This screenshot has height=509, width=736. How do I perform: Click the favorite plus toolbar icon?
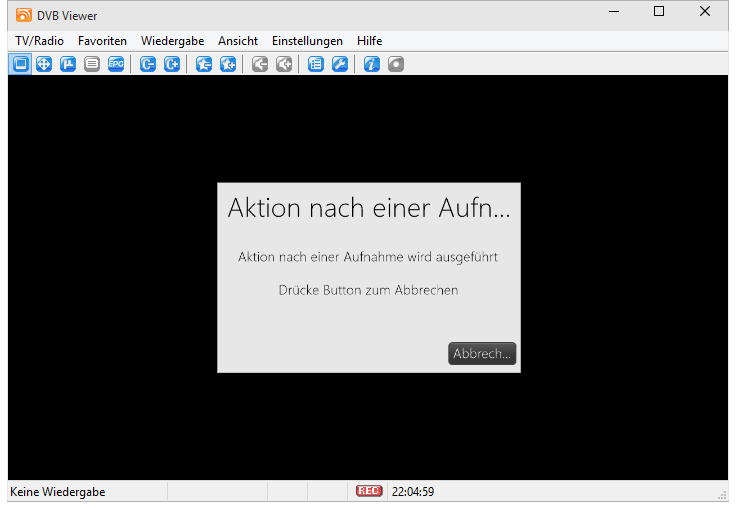(228, 64)
